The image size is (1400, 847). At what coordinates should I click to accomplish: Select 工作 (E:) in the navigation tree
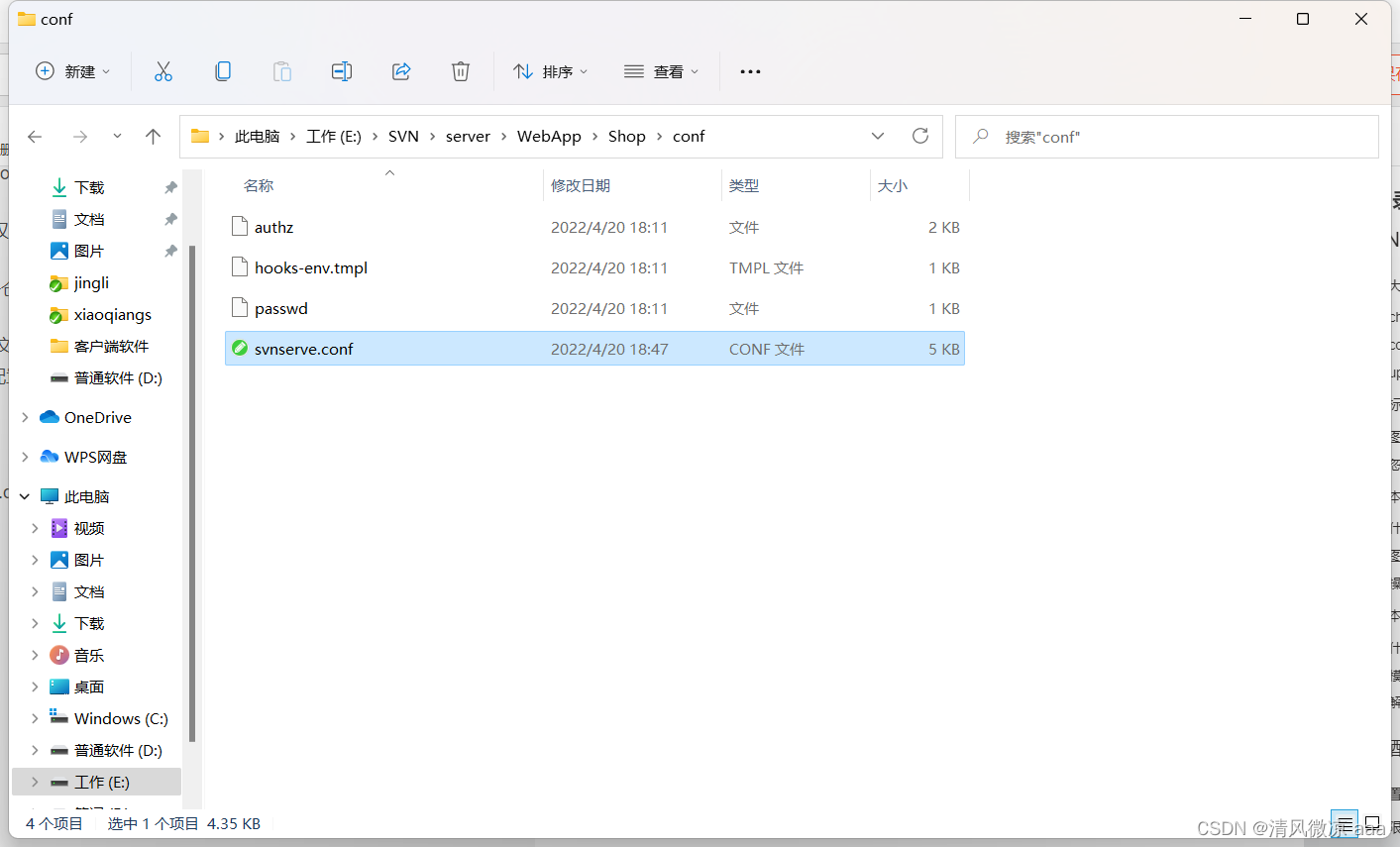coord(102,782)
